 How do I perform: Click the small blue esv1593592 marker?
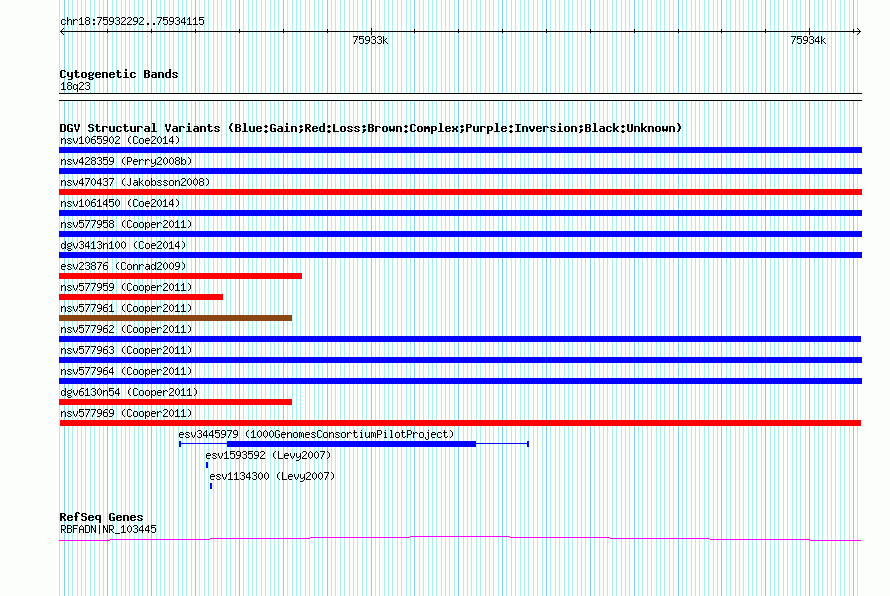[x=207, y=465]
